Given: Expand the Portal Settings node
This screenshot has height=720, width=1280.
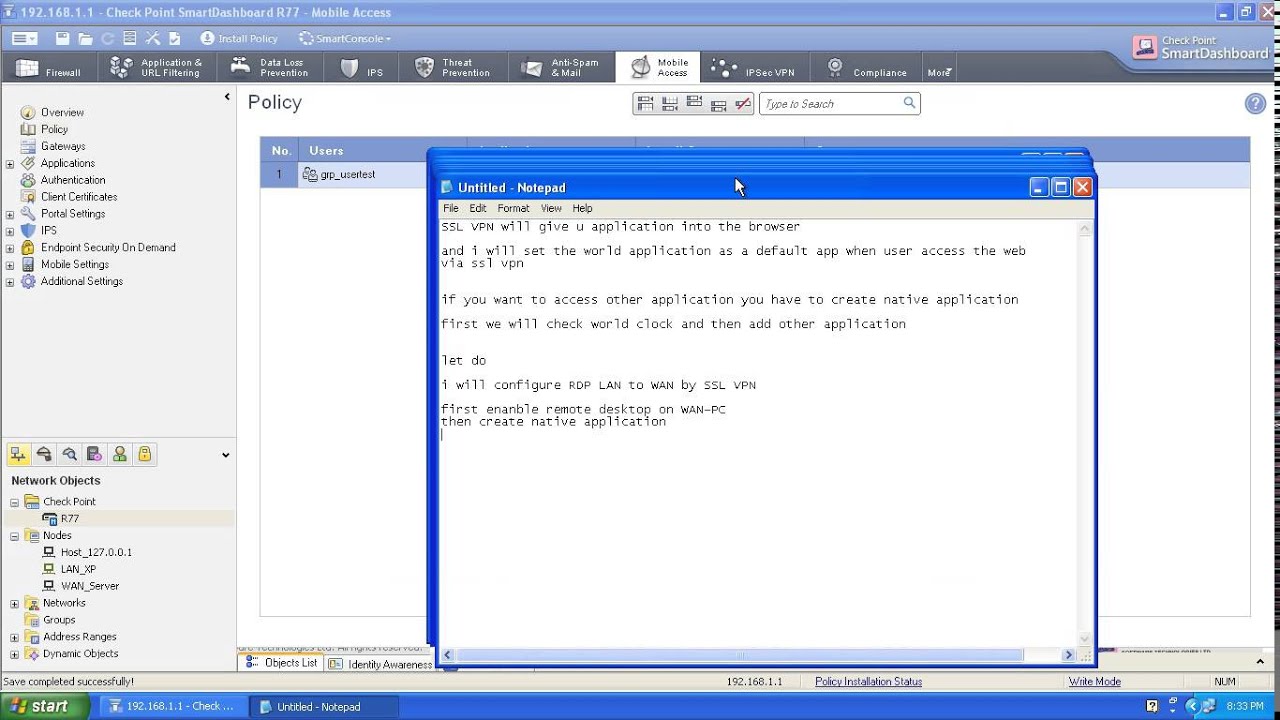Looking at the screenshot, I should point(10,214).
